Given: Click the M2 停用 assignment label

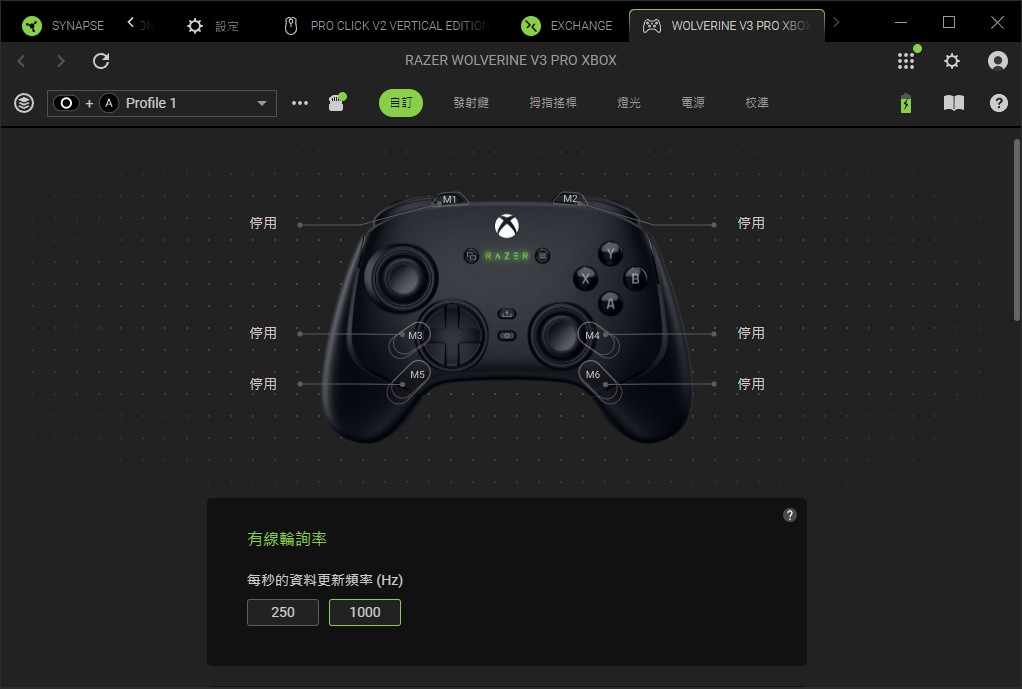Looking at the screenshot, I should point(751,223).
